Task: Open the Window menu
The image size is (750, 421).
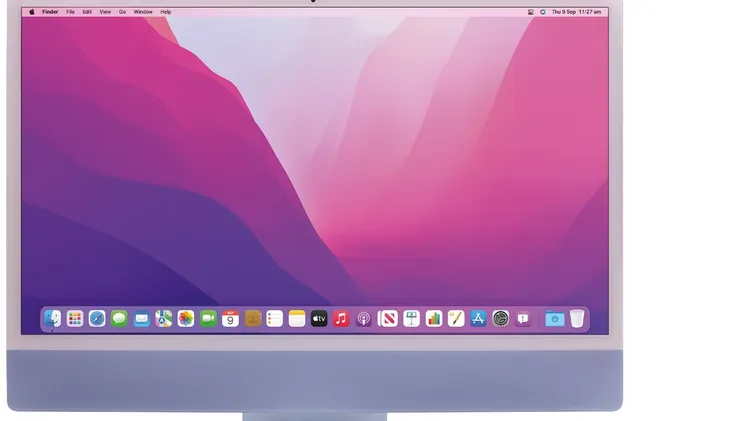Action: (x=143, y=12)
